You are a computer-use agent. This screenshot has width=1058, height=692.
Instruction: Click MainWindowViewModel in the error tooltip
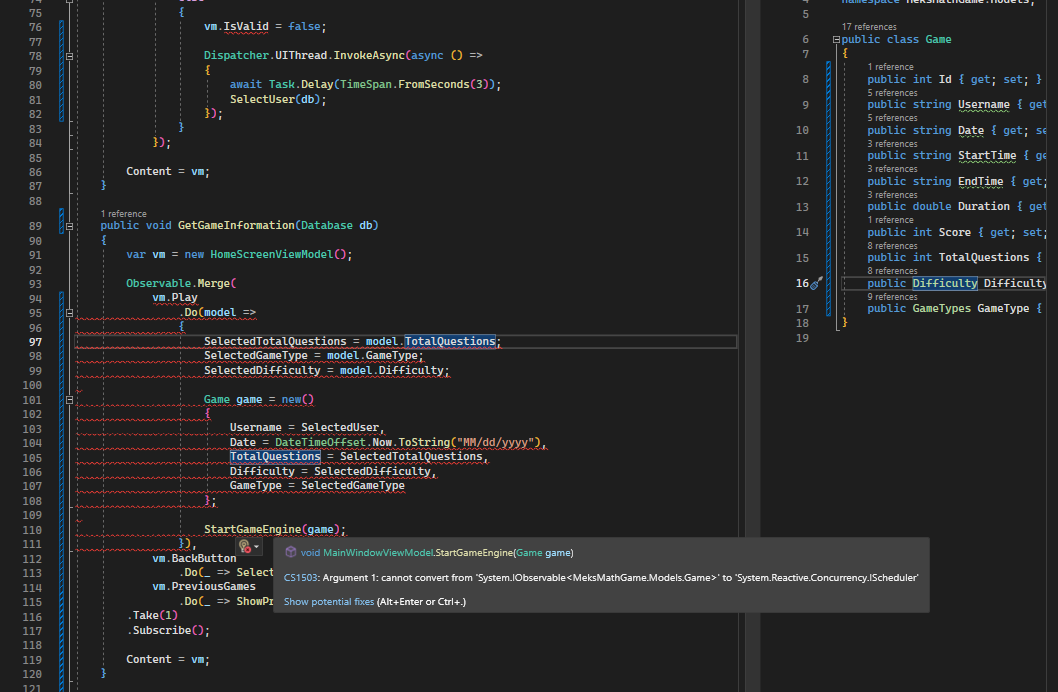coord(378,553)
